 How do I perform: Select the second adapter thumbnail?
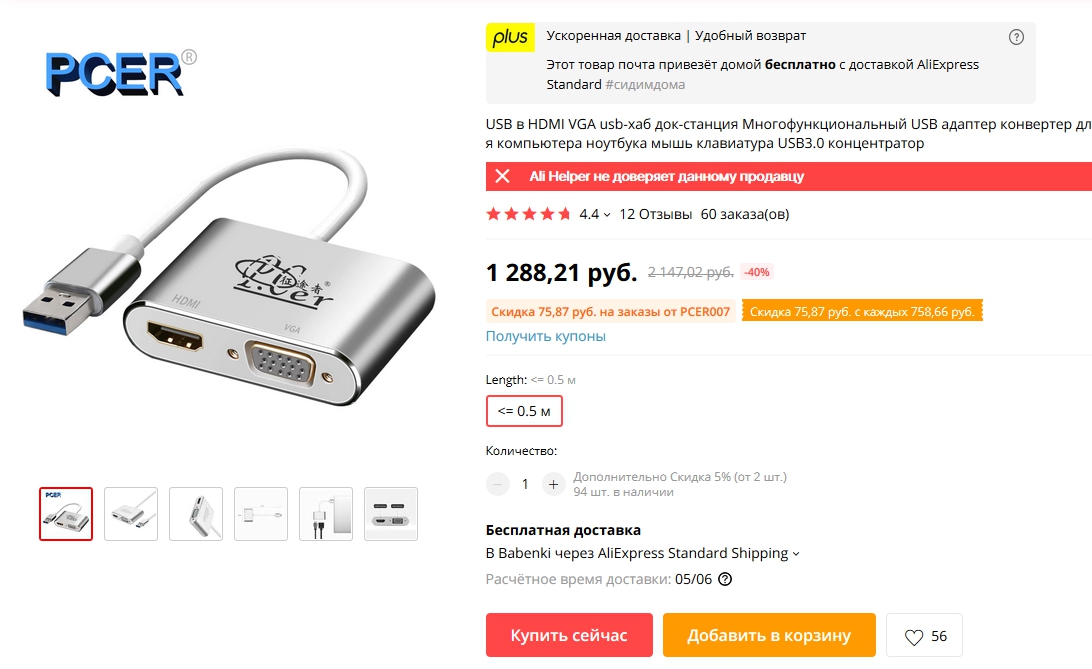click(x=131, y=514)
